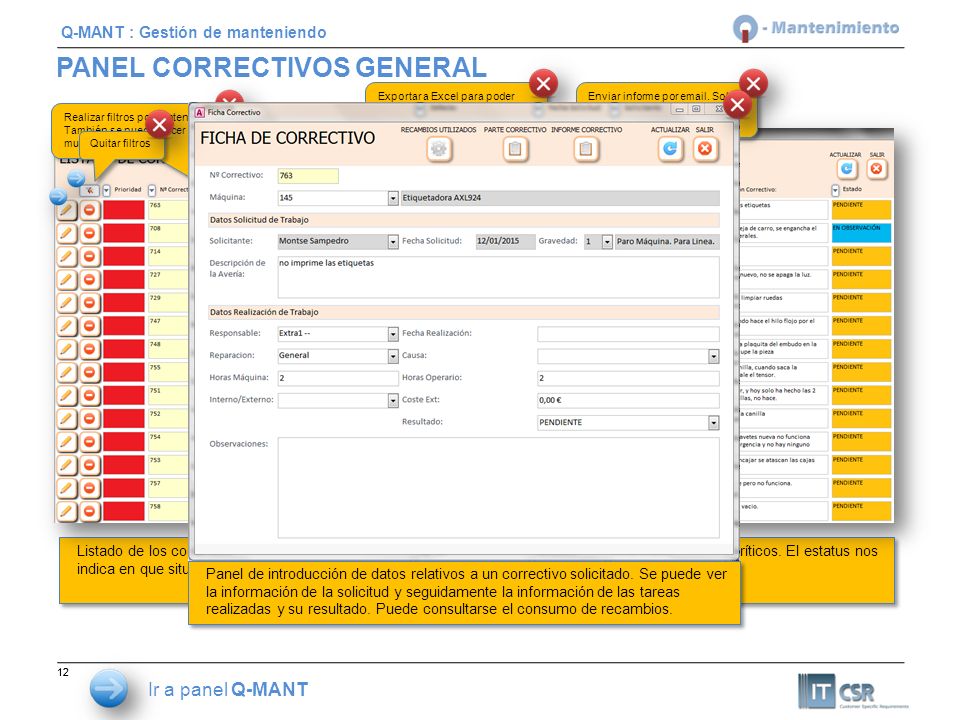
Task: Close the Enviar informe por email callout
Action: pos(753,83)
